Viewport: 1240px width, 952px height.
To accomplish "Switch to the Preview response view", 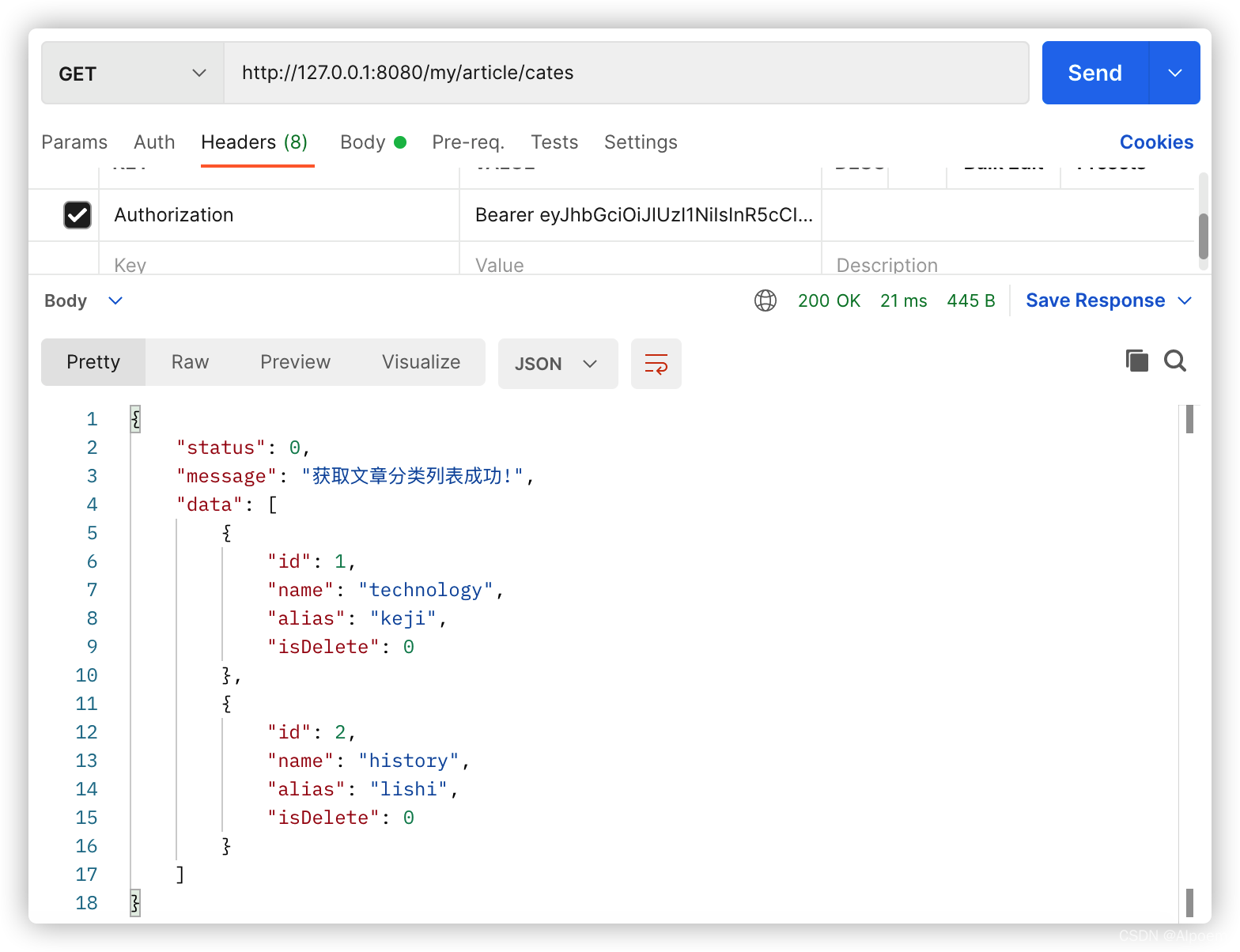I will (x=296, y=362).
